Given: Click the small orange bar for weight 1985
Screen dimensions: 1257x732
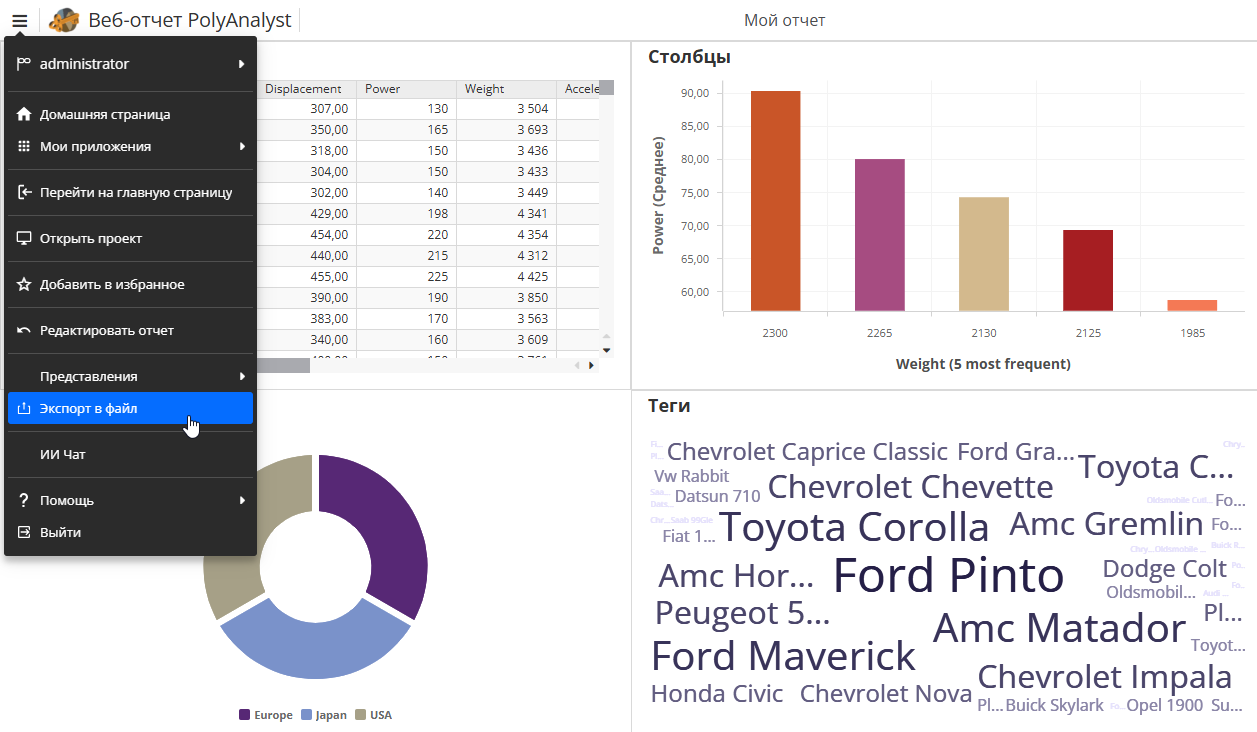Looking at the screenshot, I should pos(1192,305).
